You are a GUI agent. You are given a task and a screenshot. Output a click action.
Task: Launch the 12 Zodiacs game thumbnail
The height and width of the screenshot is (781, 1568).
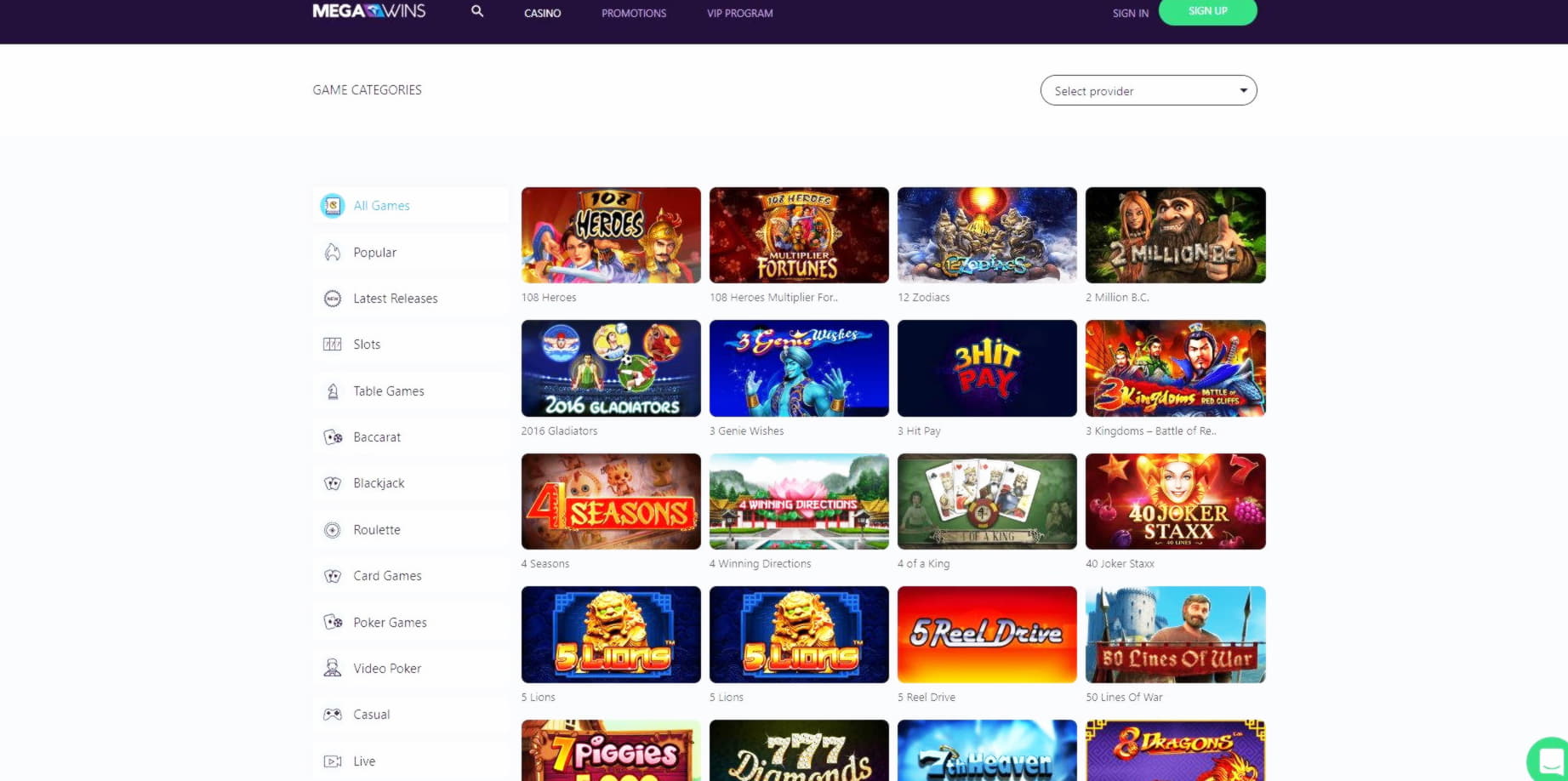987,235
